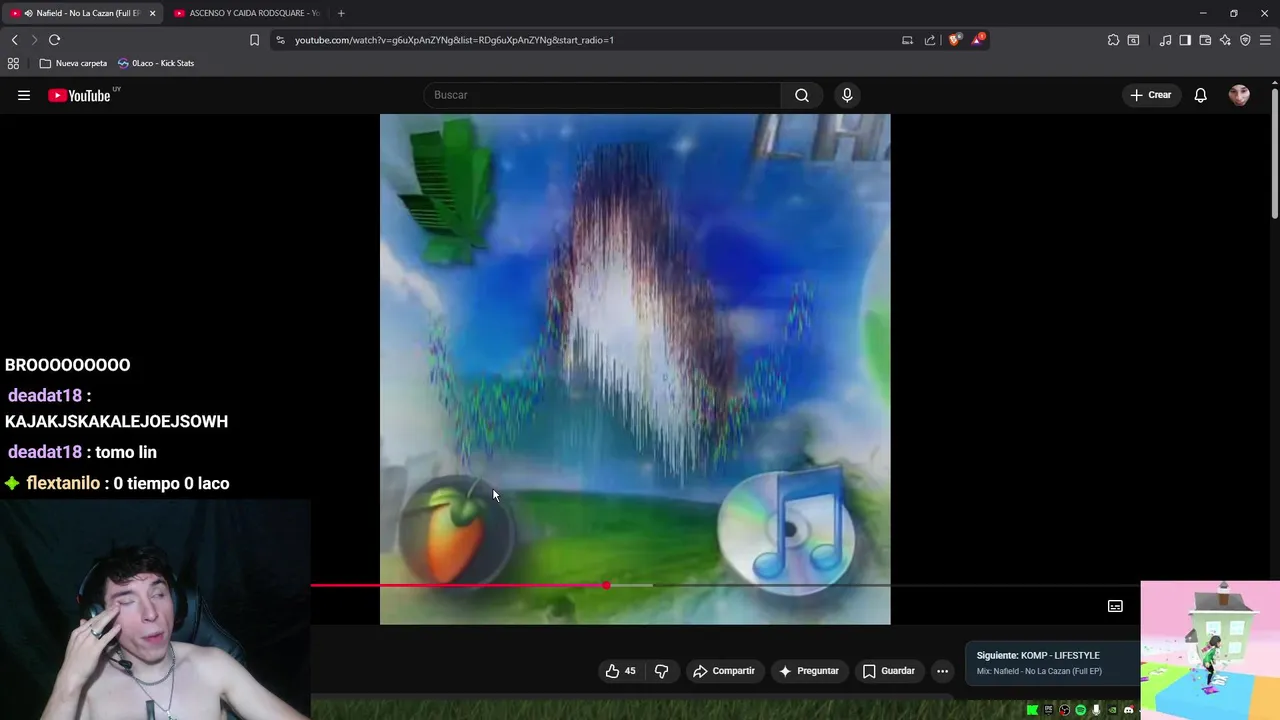Click the share icon in the address bar

[930, 40]
